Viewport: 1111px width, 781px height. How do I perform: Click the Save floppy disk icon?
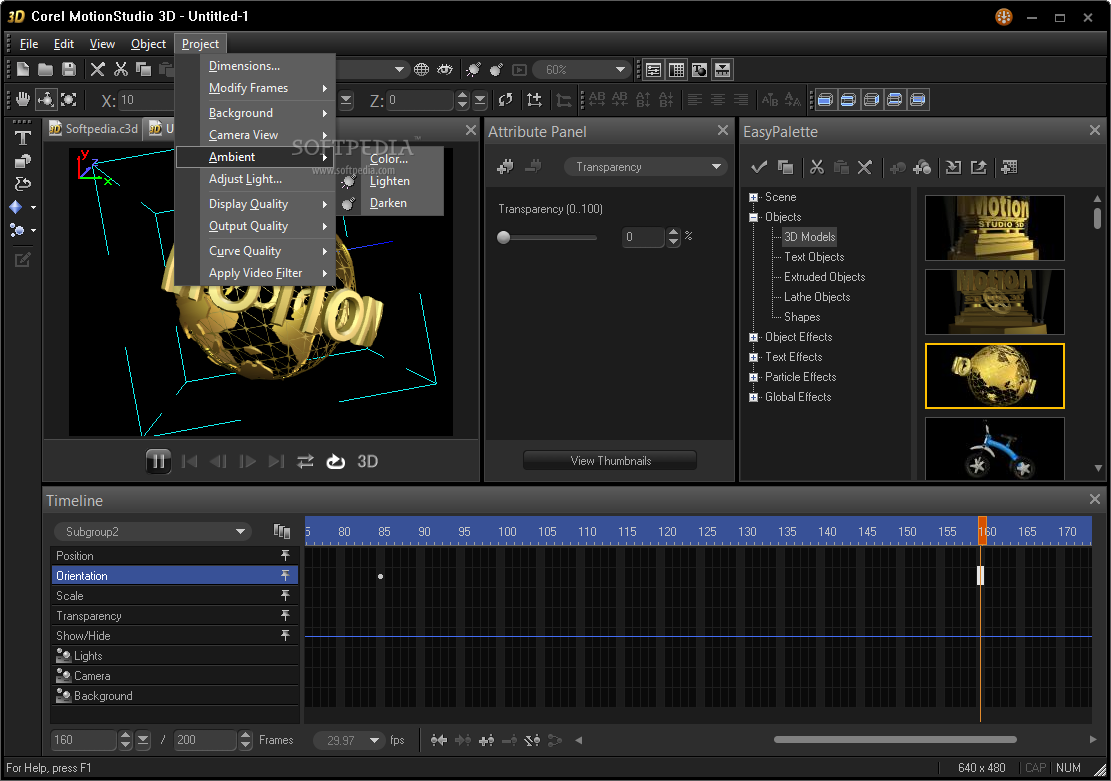[x=69, y=69]
